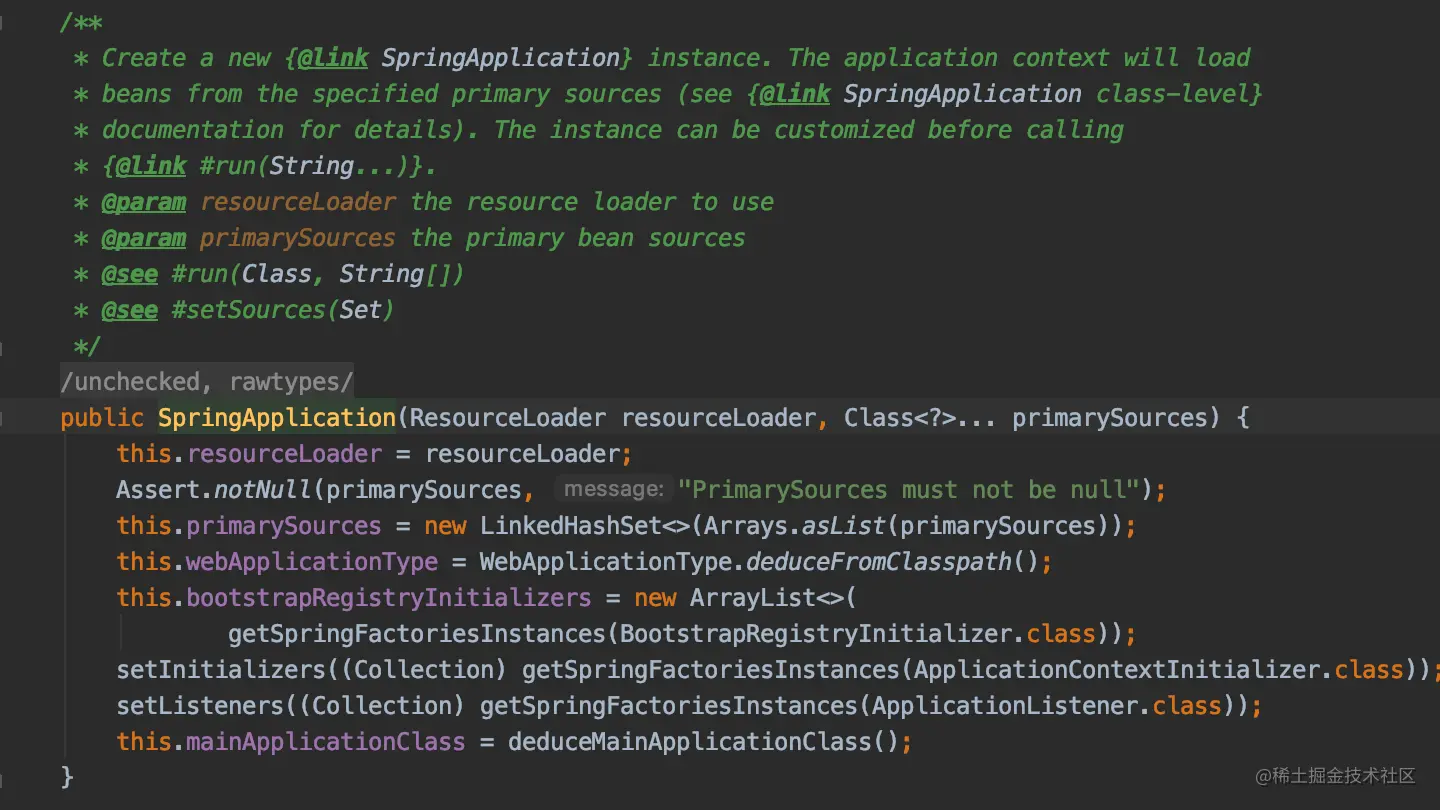The height and width of the screenshot is (810, 1440).
Task: Click the "message:" parameter inlay hint
Action: [613, 490]
